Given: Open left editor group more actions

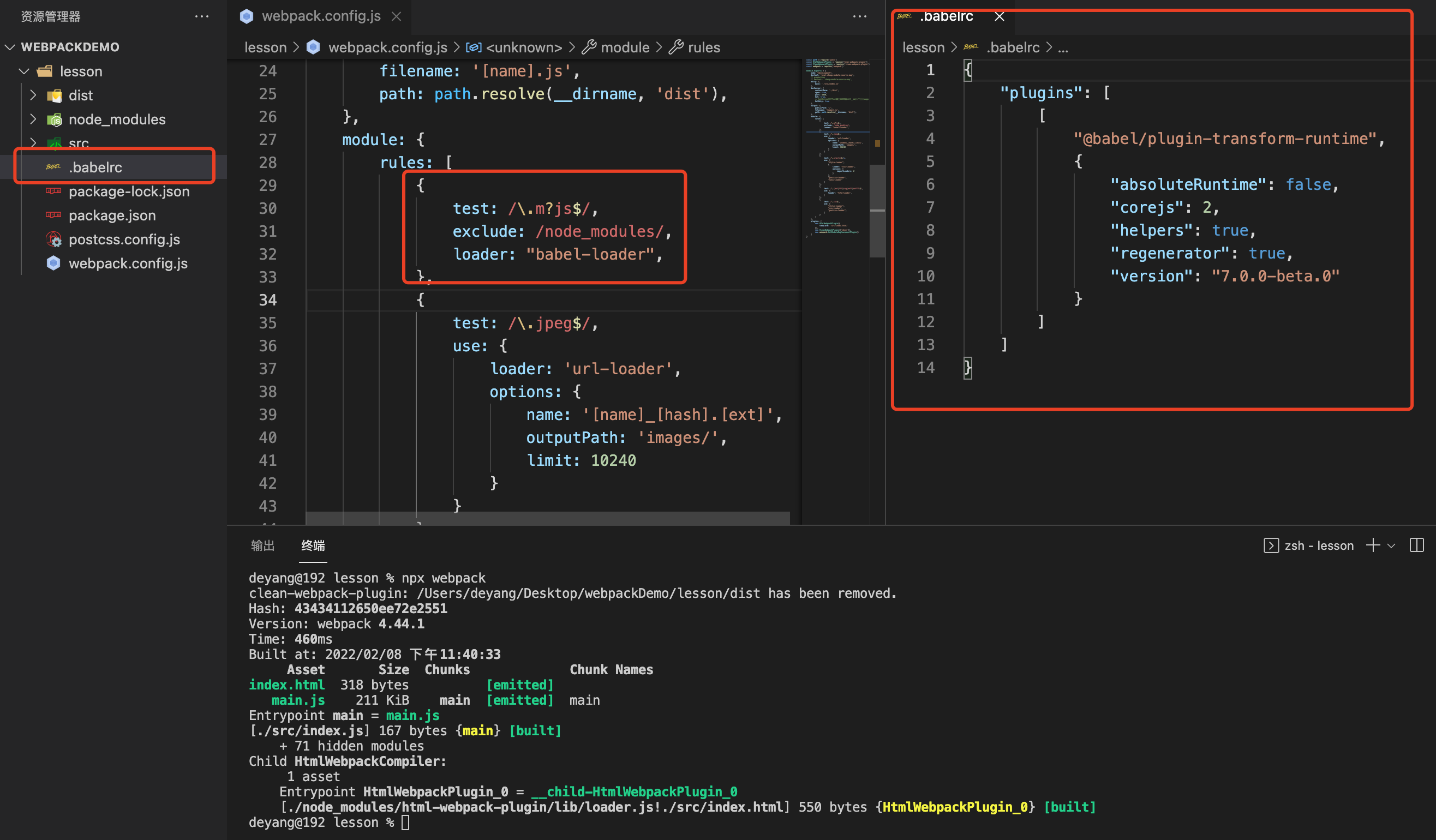Looking at the screenshot, I should pos(860,16).
